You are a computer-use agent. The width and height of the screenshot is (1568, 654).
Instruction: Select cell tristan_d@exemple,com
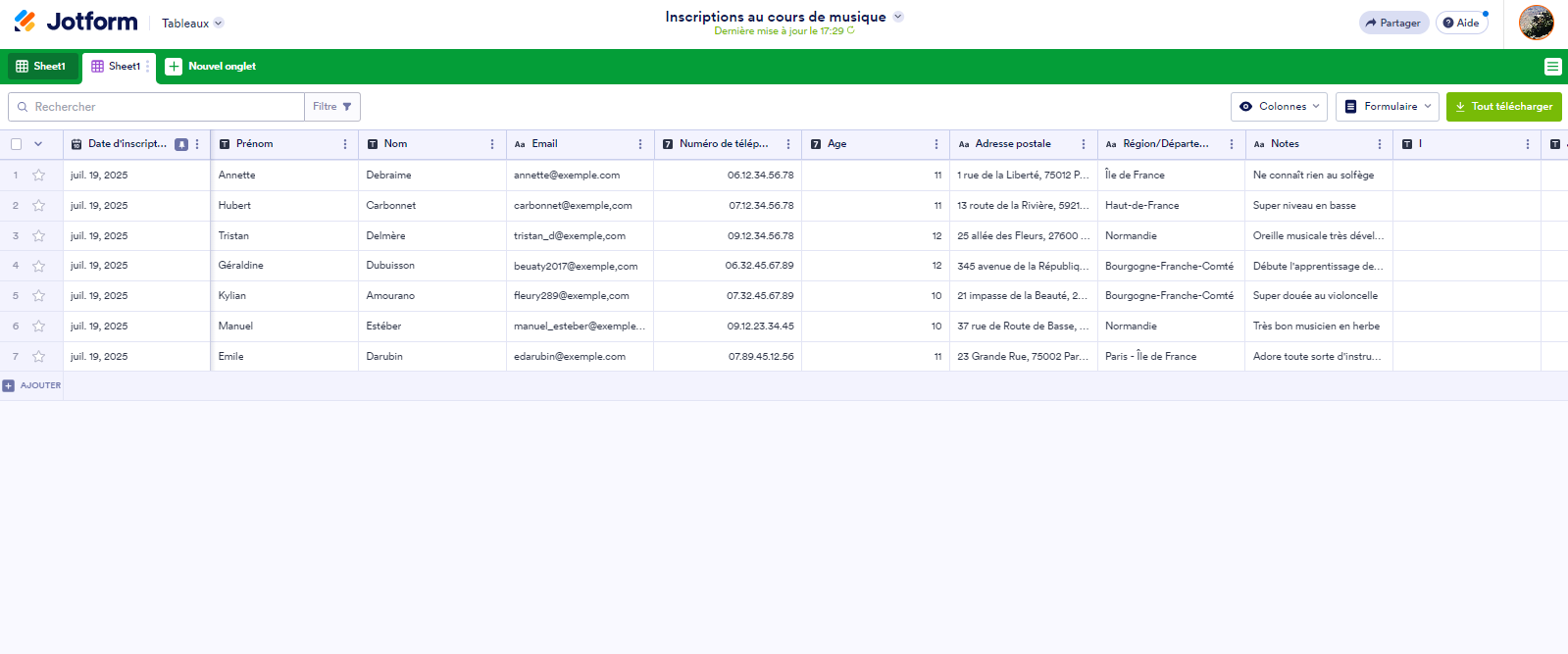coord(580,236)
